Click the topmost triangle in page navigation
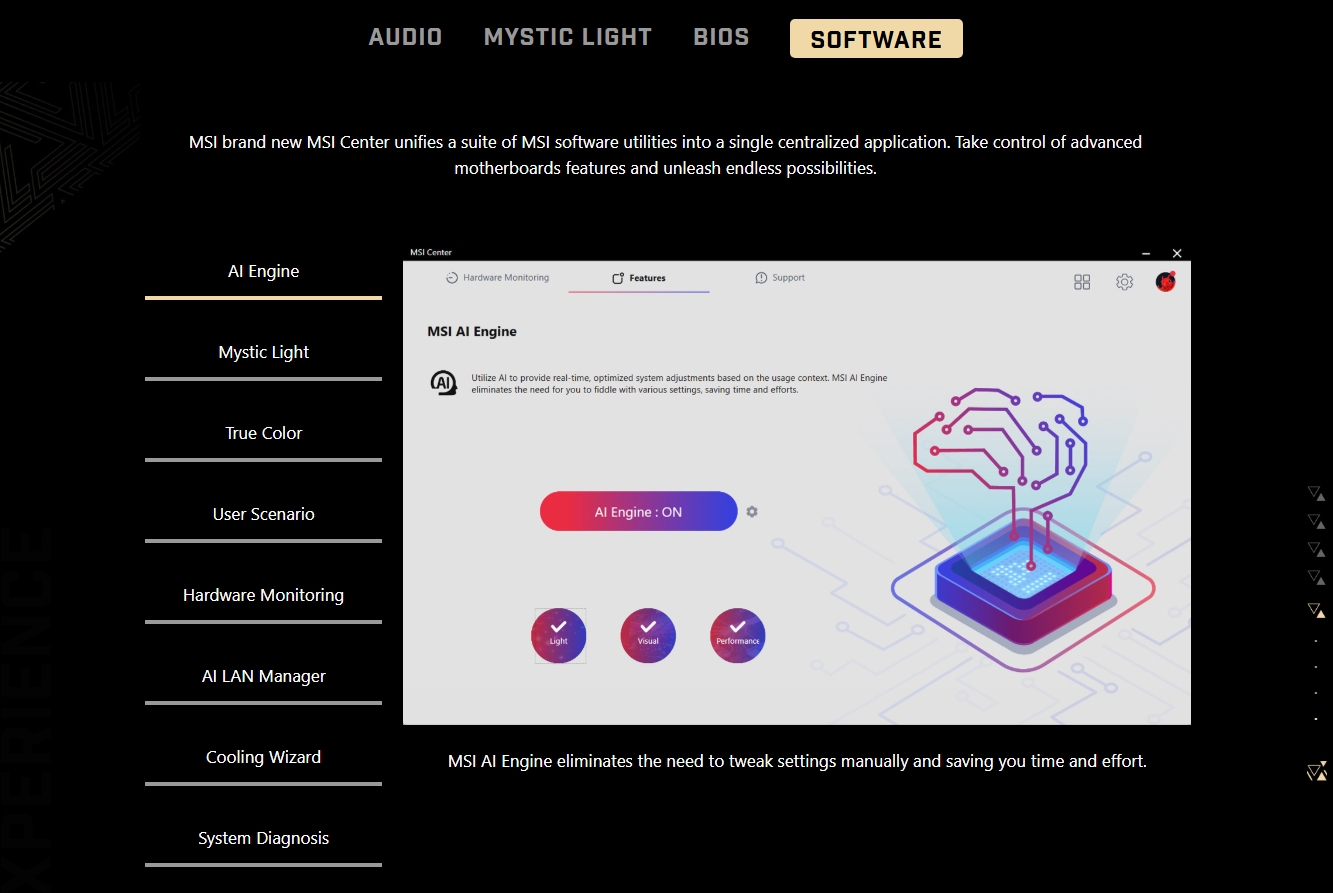This screenshot has width=1333, height=893. point(1316,493)
